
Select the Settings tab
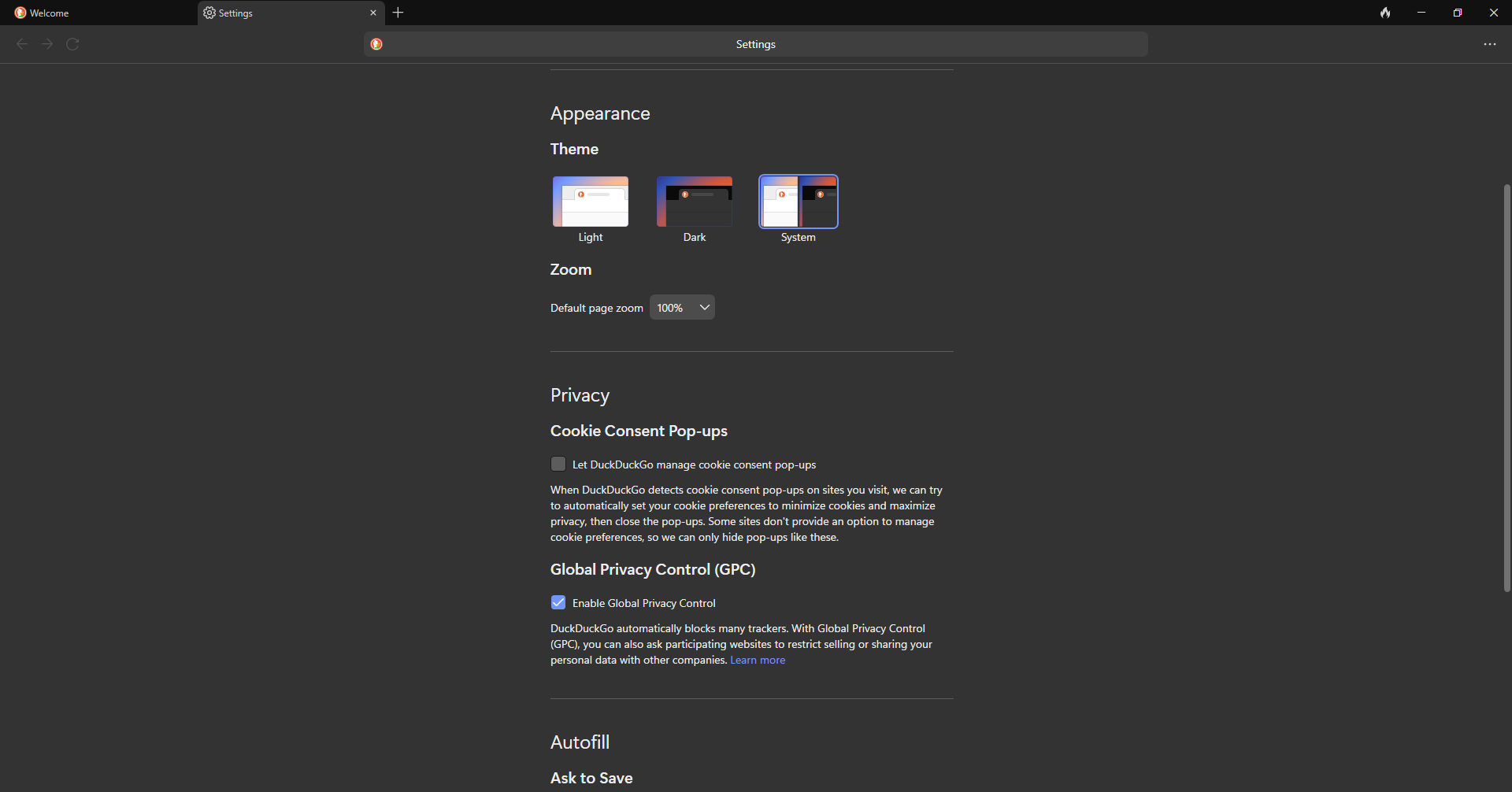(291, 13)
